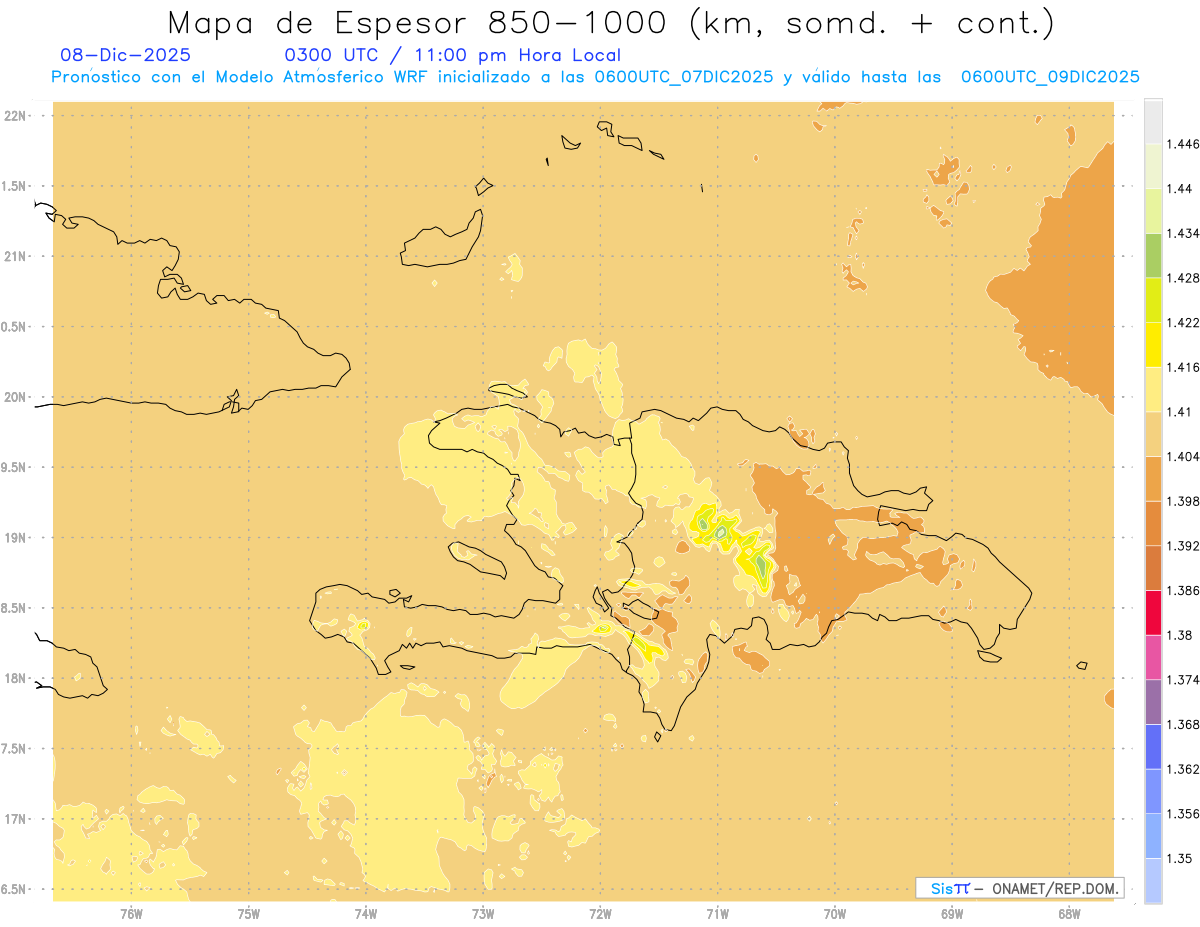Click the 1.374 colorbar value

[1184, 679]
